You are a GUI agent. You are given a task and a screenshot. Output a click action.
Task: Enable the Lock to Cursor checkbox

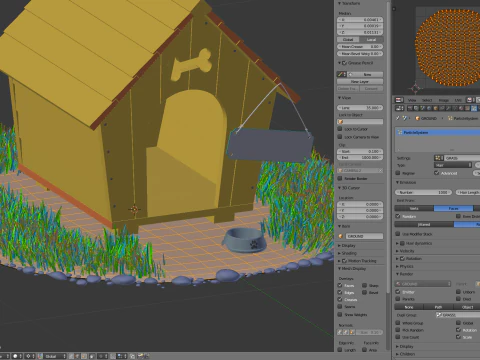tap(340, 129)
